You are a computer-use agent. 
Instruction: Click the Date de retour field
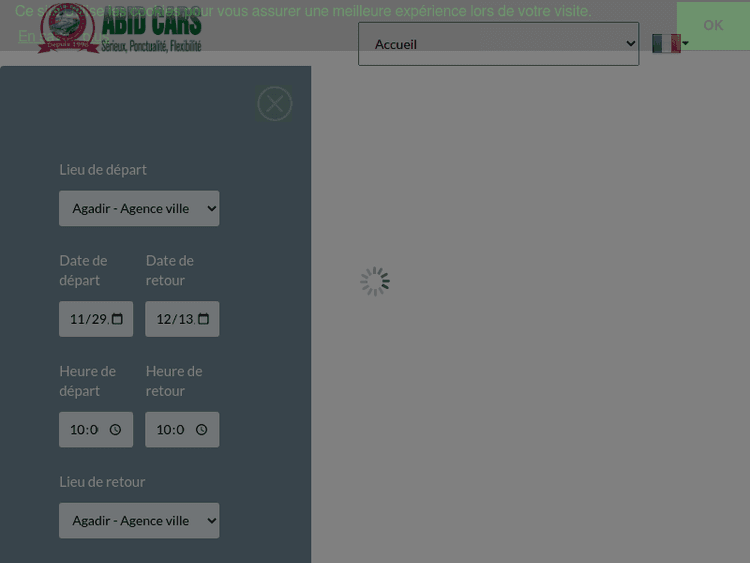click(x=182, y=319)
